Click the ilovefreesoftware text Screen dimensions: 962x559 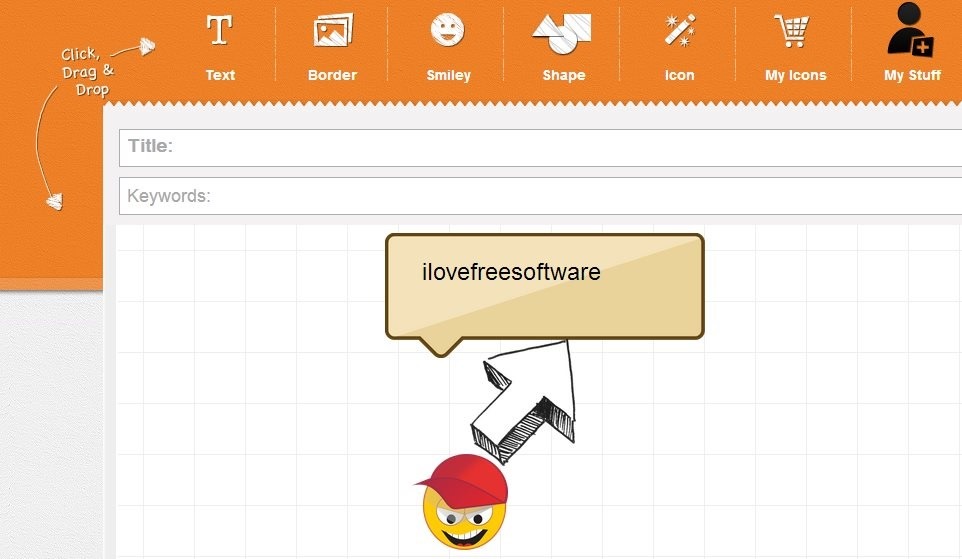[511, 272]
